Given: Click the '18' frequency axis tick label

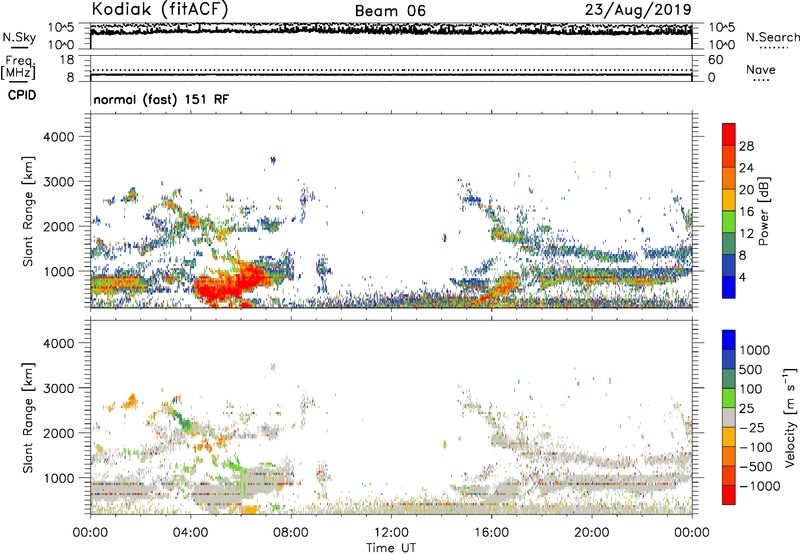Looking at the screenshot, I should pyautogui.click(x=67, y=60).
